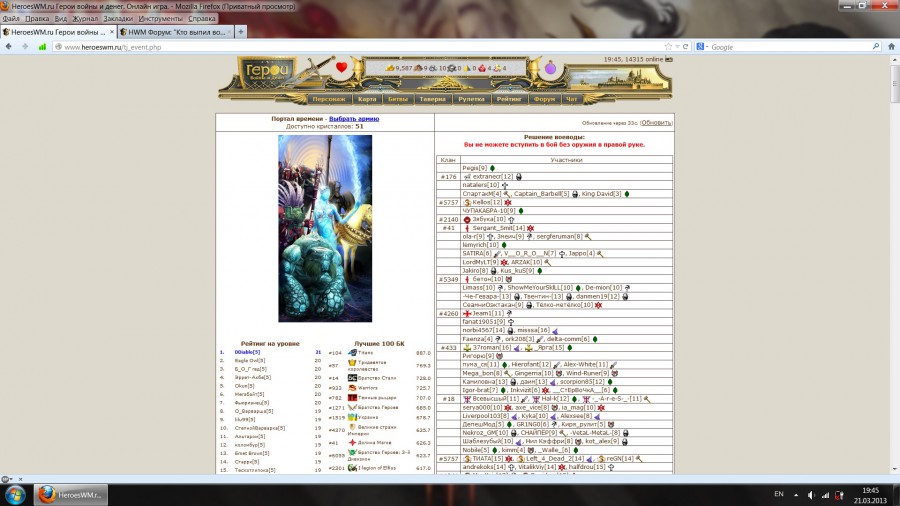Open player natalers[10] profile

[481, 185]
